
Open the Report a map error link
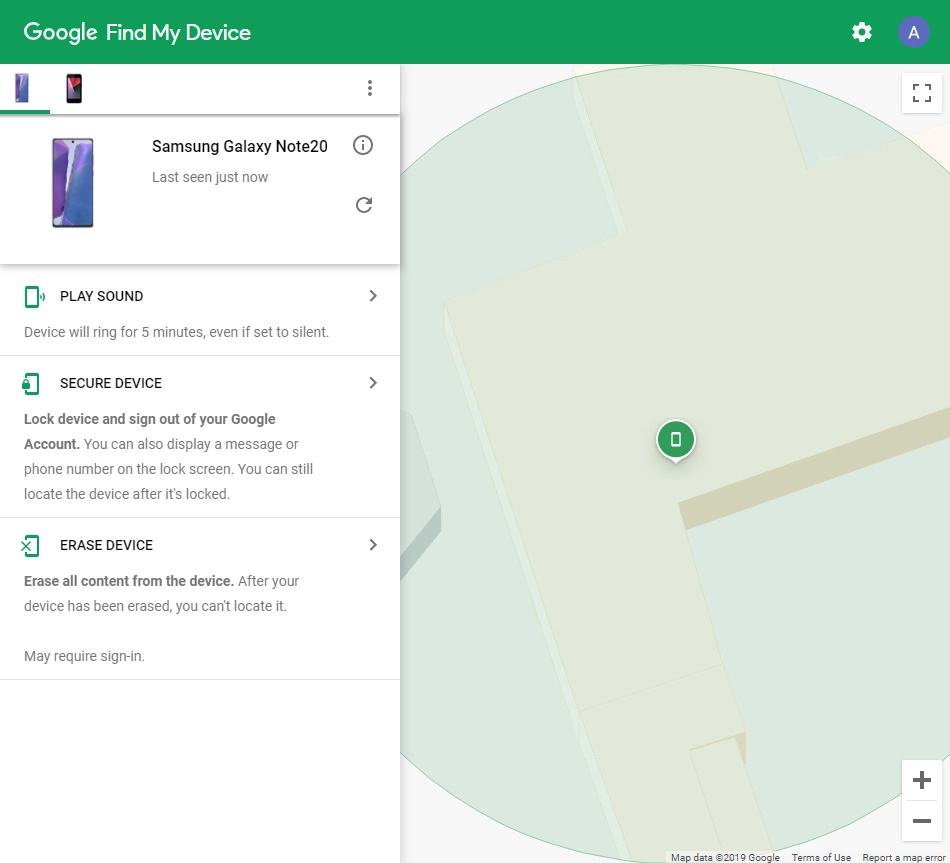[x=904, y=858]
